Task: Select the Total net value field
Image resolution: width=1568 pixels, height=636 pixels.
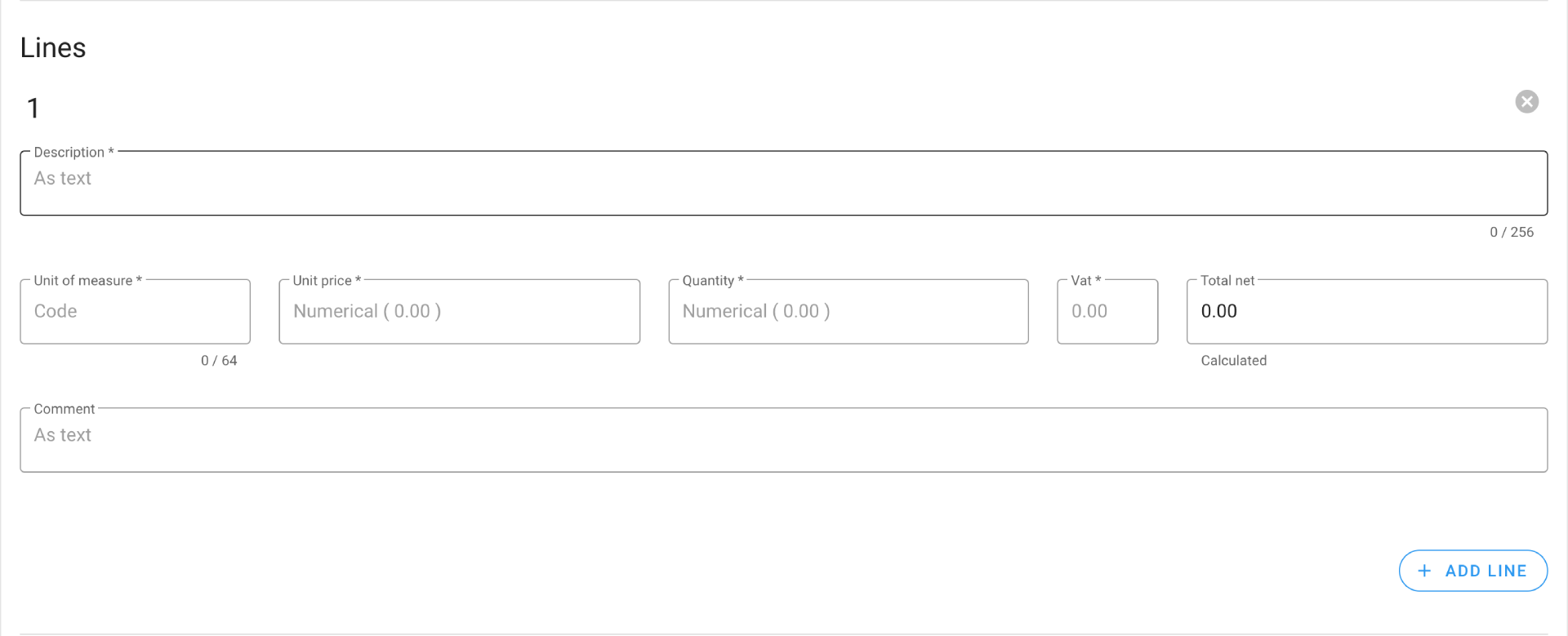Action: coord(1366,312)
